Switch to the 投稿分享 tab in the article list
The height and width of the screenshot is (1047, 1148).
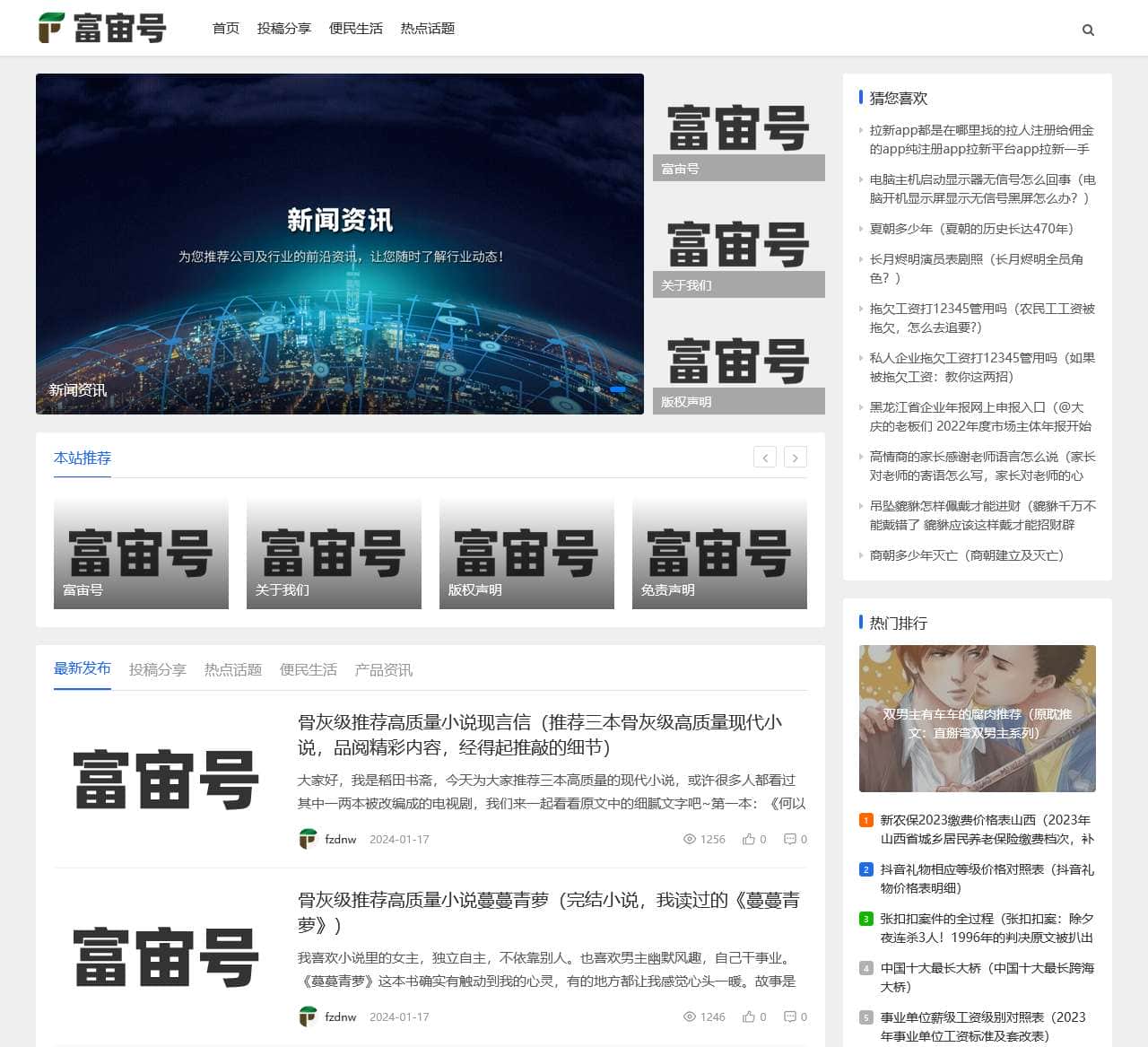coord(157,668)
